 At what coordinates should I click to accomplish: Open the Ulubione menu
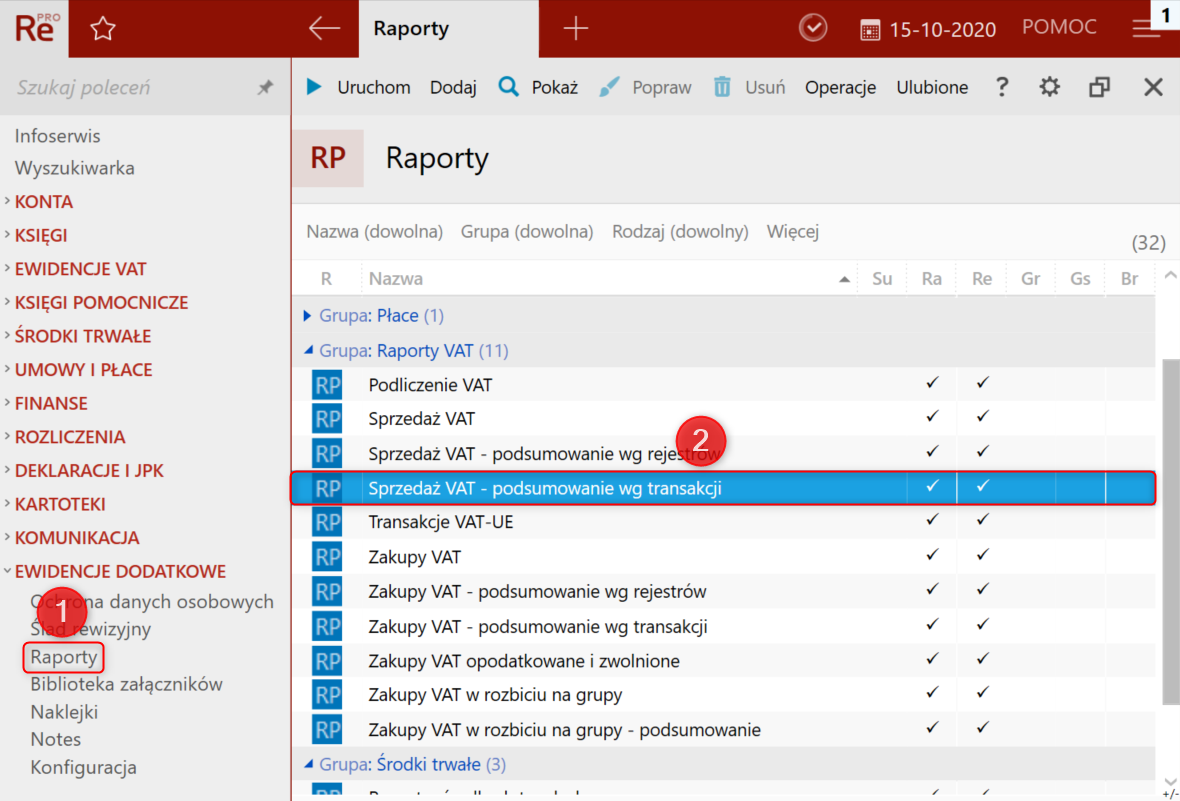(x=932, y=87)
